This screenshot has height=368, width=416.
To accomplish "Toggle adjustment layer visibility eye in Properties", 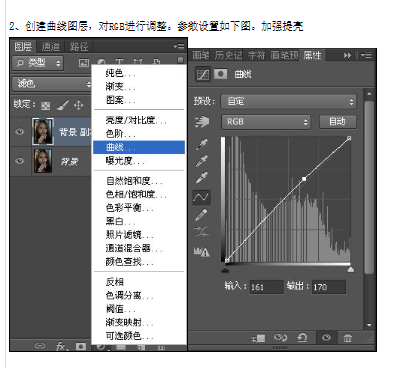I will click(x=327, y=338).
